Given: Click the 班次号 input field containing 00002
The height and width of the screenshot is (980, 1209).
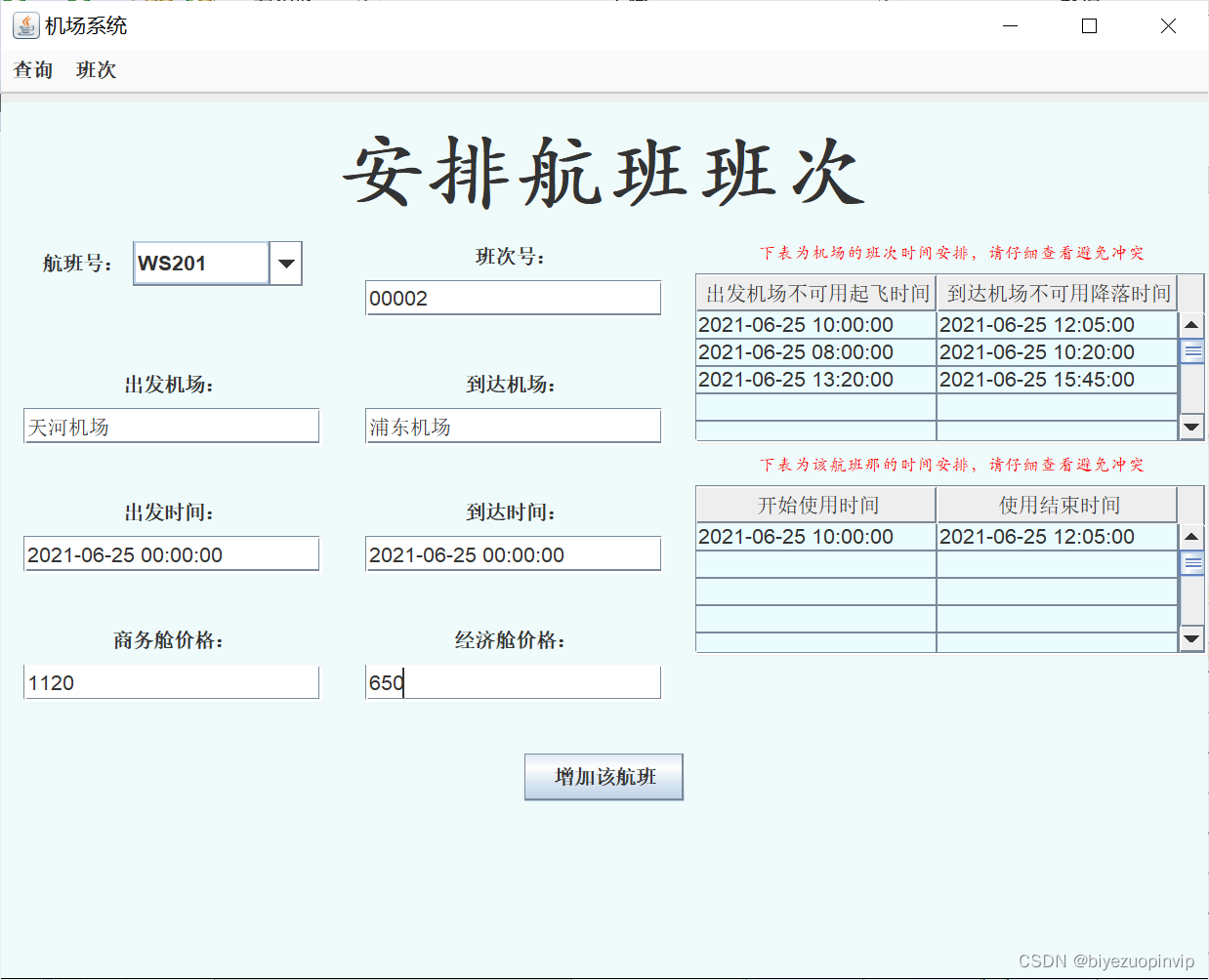Looking at the screenshot, I should (x=513, y=298).
